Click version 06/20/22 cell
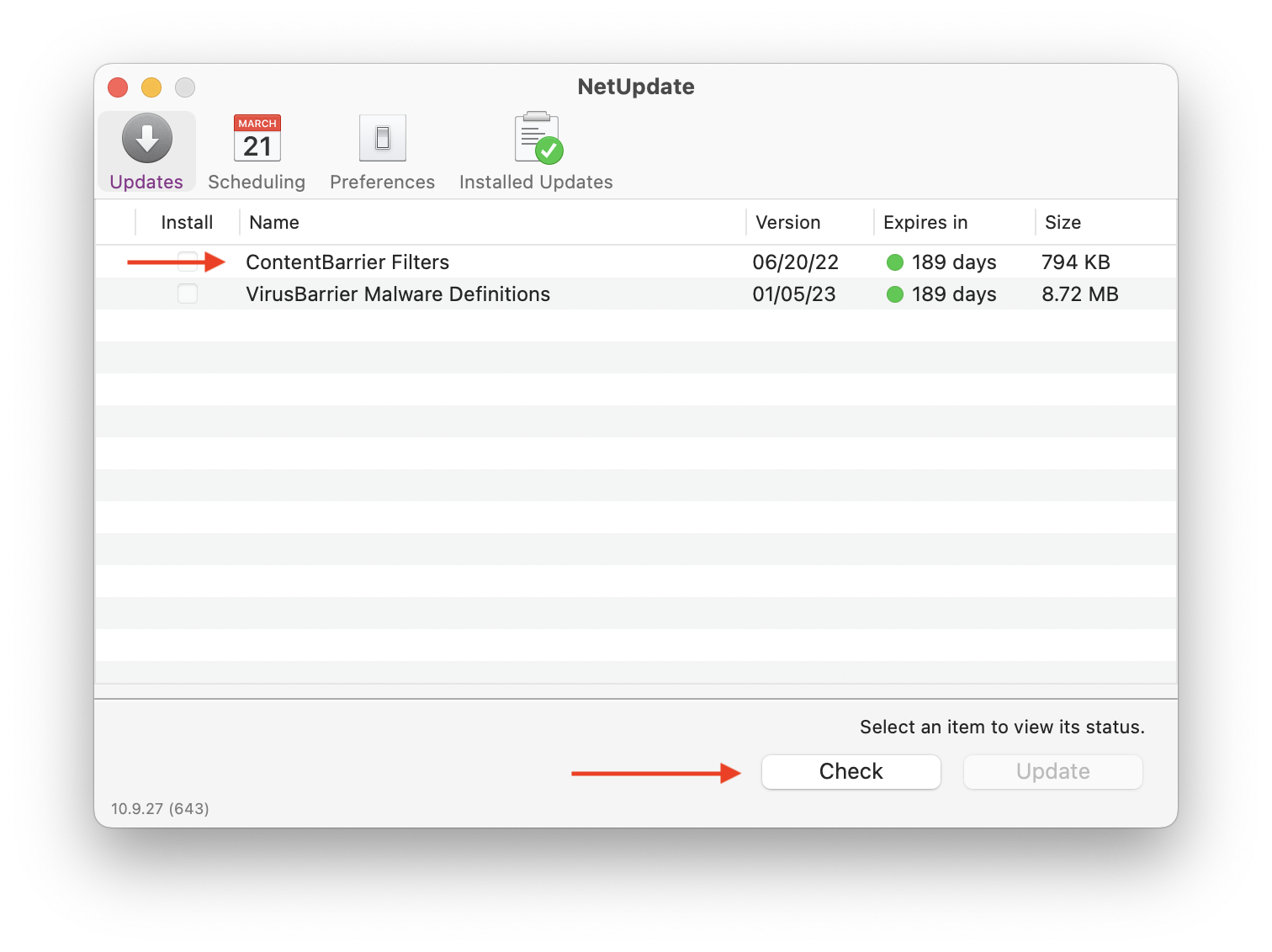This screenshot has width=1272, height=952. [x=795, y=262]
